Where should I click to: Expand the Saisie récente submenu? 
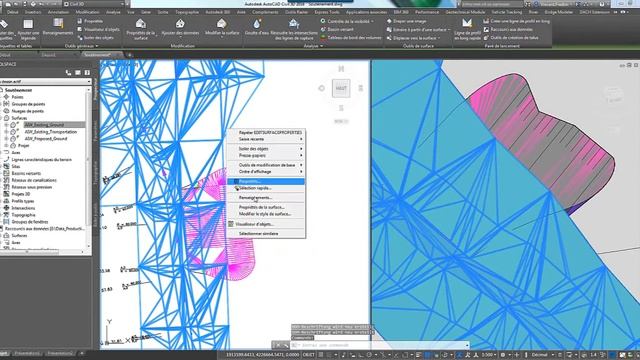[x=266, y=139]
